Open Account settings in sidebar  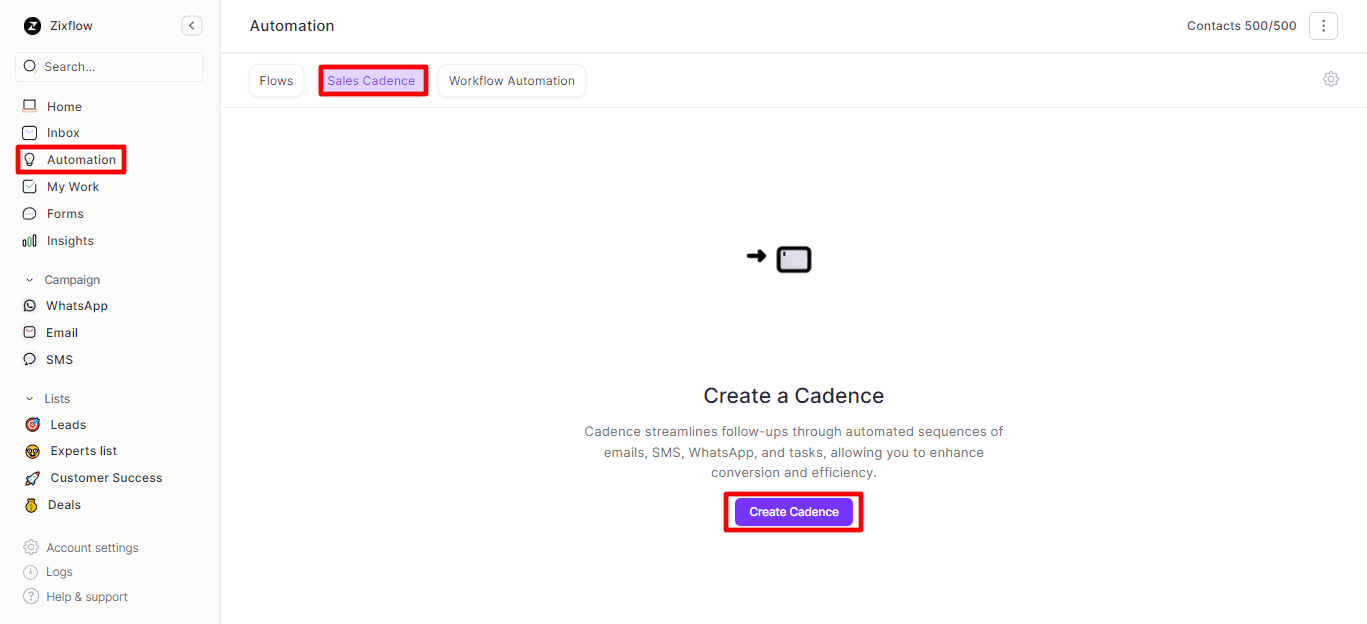tap(92, 548)
